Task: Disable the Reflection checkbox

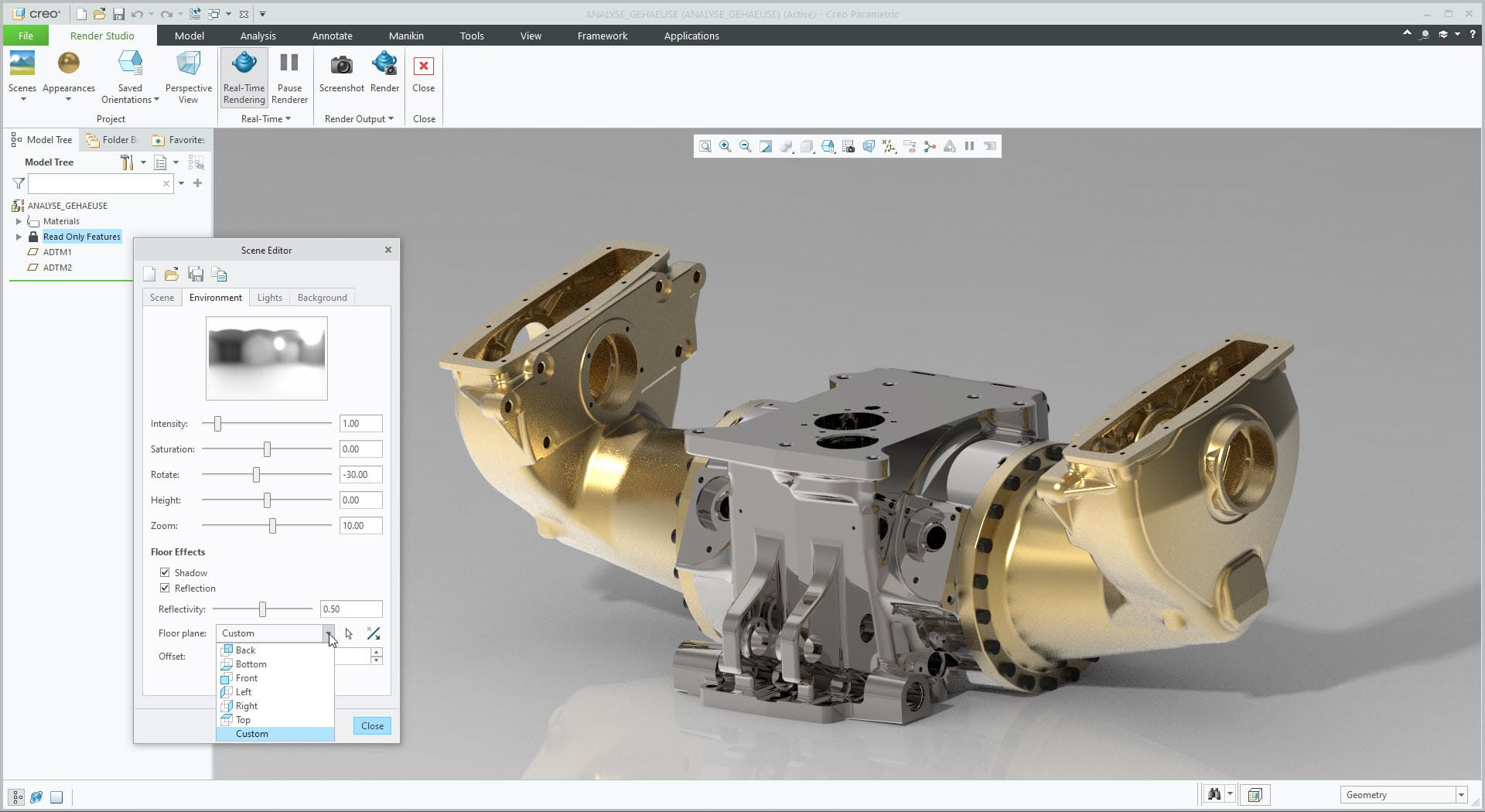Action: (165, 588)
